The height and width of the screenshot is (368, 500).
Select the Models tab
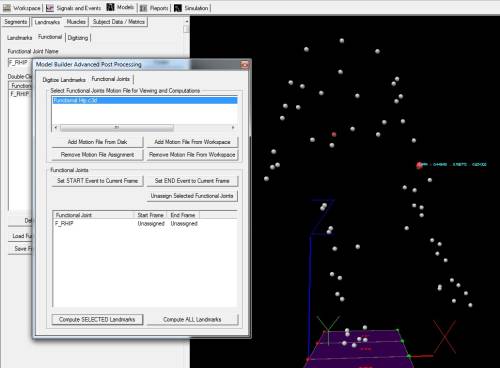pyautogui.click(x=121, y=7)
